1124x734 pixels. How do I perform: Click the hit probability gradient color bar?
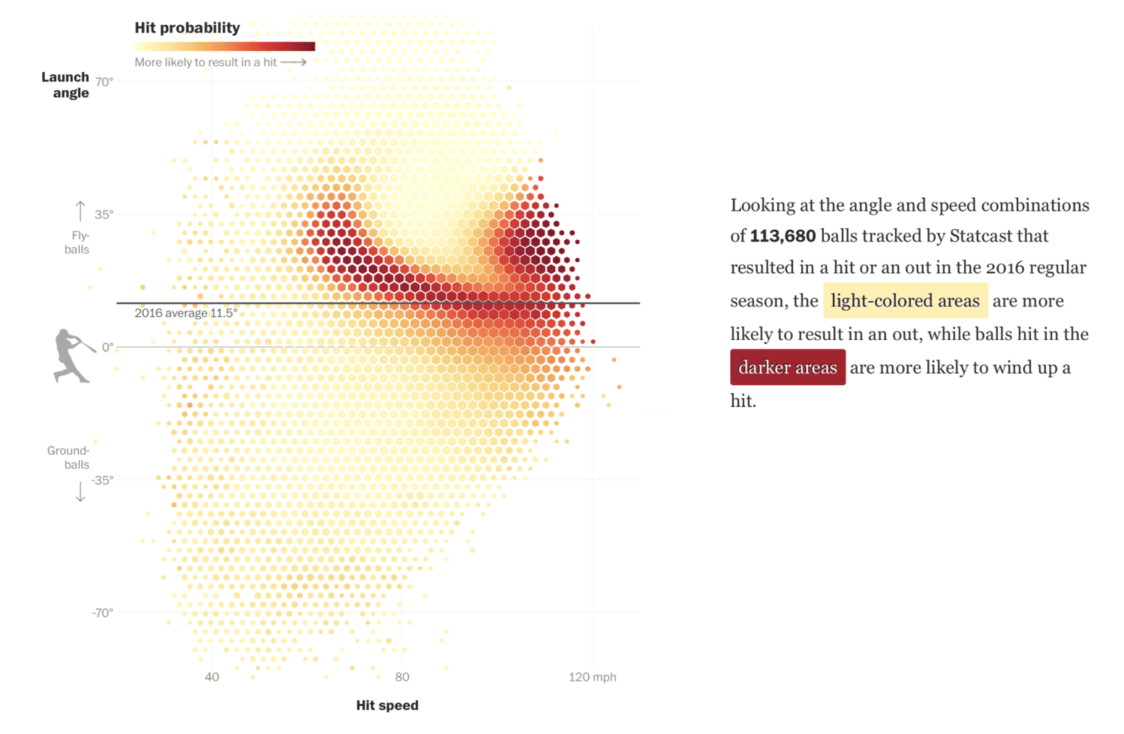(x=225, y=46)
